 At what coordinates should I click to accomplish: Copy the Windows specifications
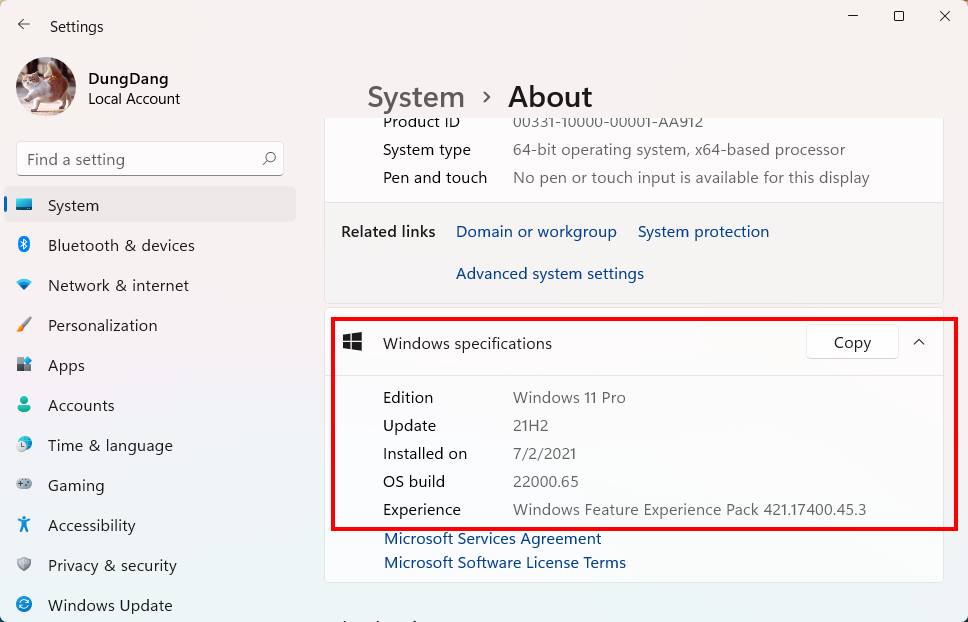(x=852, y=342)
